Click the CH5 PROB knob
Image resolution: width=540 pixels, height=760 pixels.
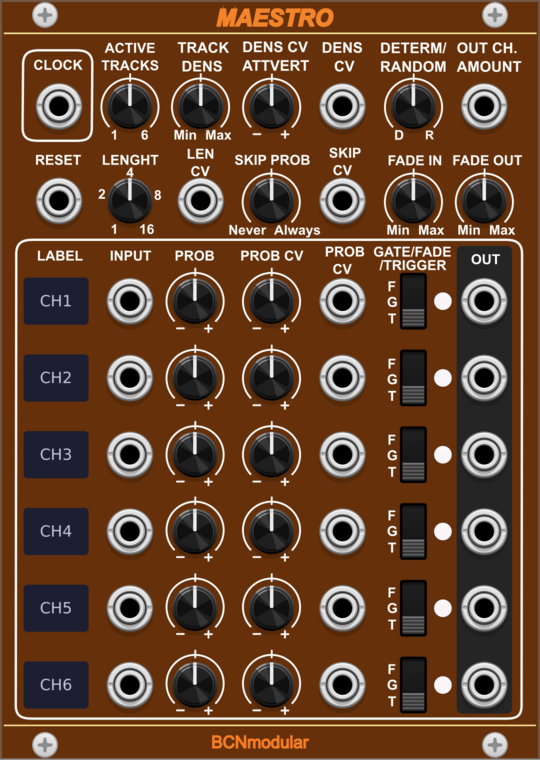pos(195,607)
